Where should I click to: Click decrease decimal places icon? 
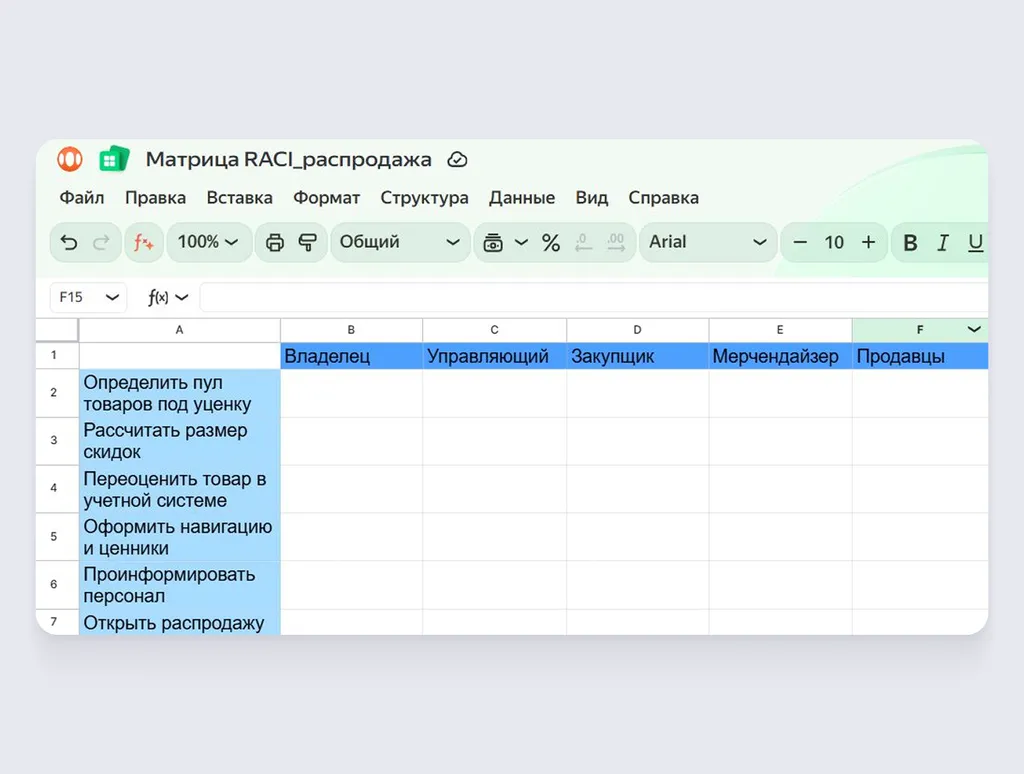[583, 242]
